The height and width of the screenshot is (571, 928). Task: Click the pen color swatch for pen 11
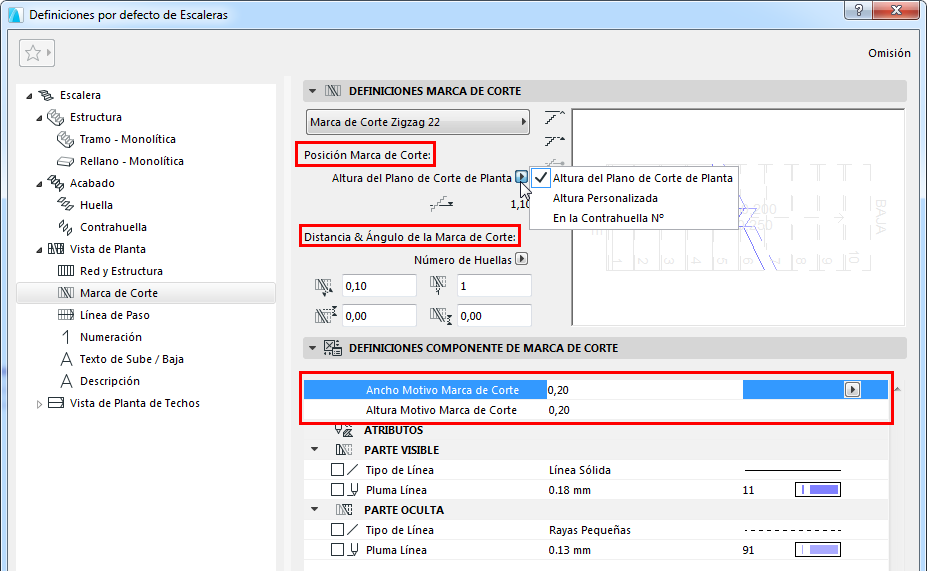coord(818,489)
